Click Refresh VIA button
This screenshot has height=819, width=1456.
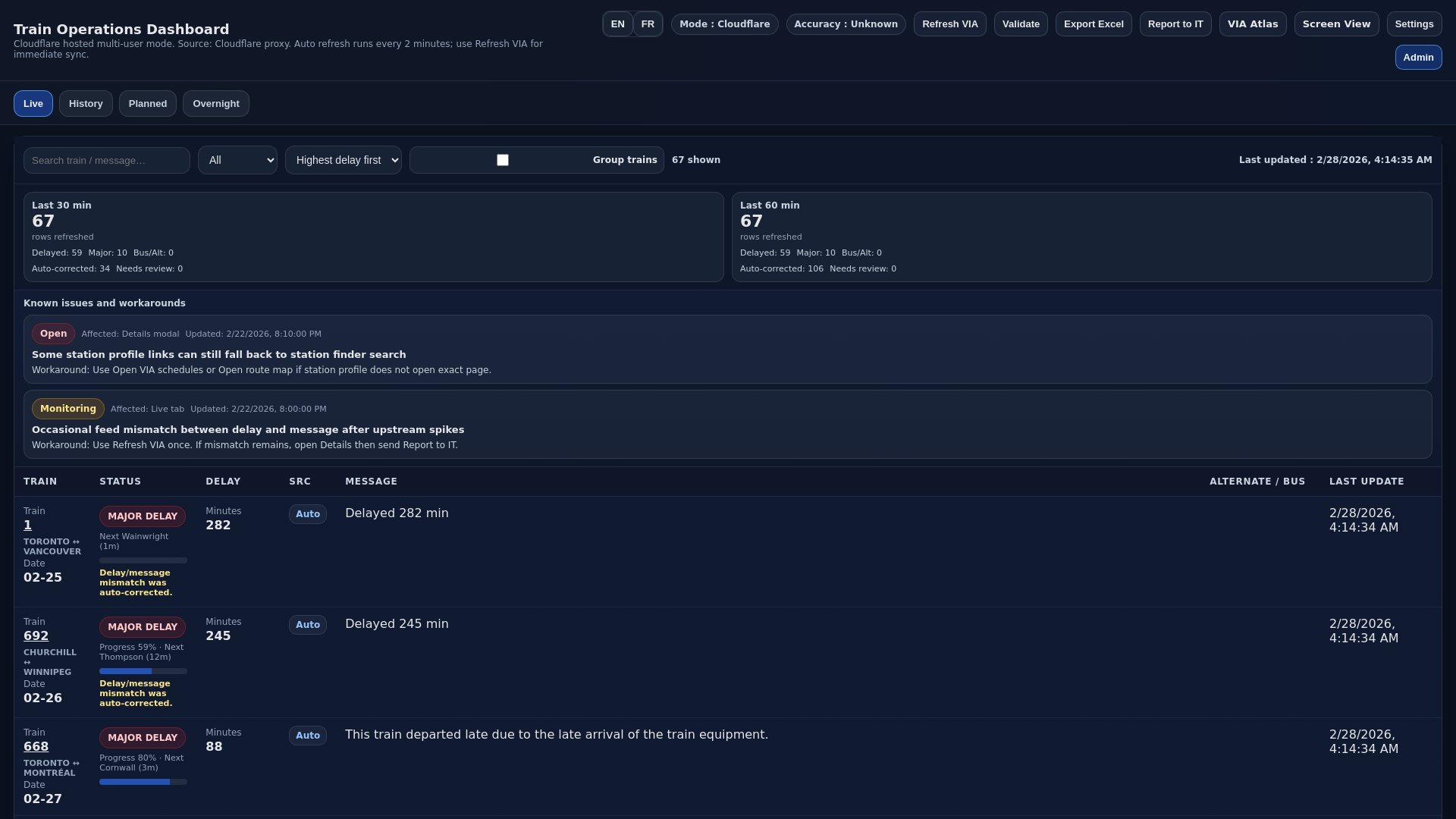pos(950,24)
